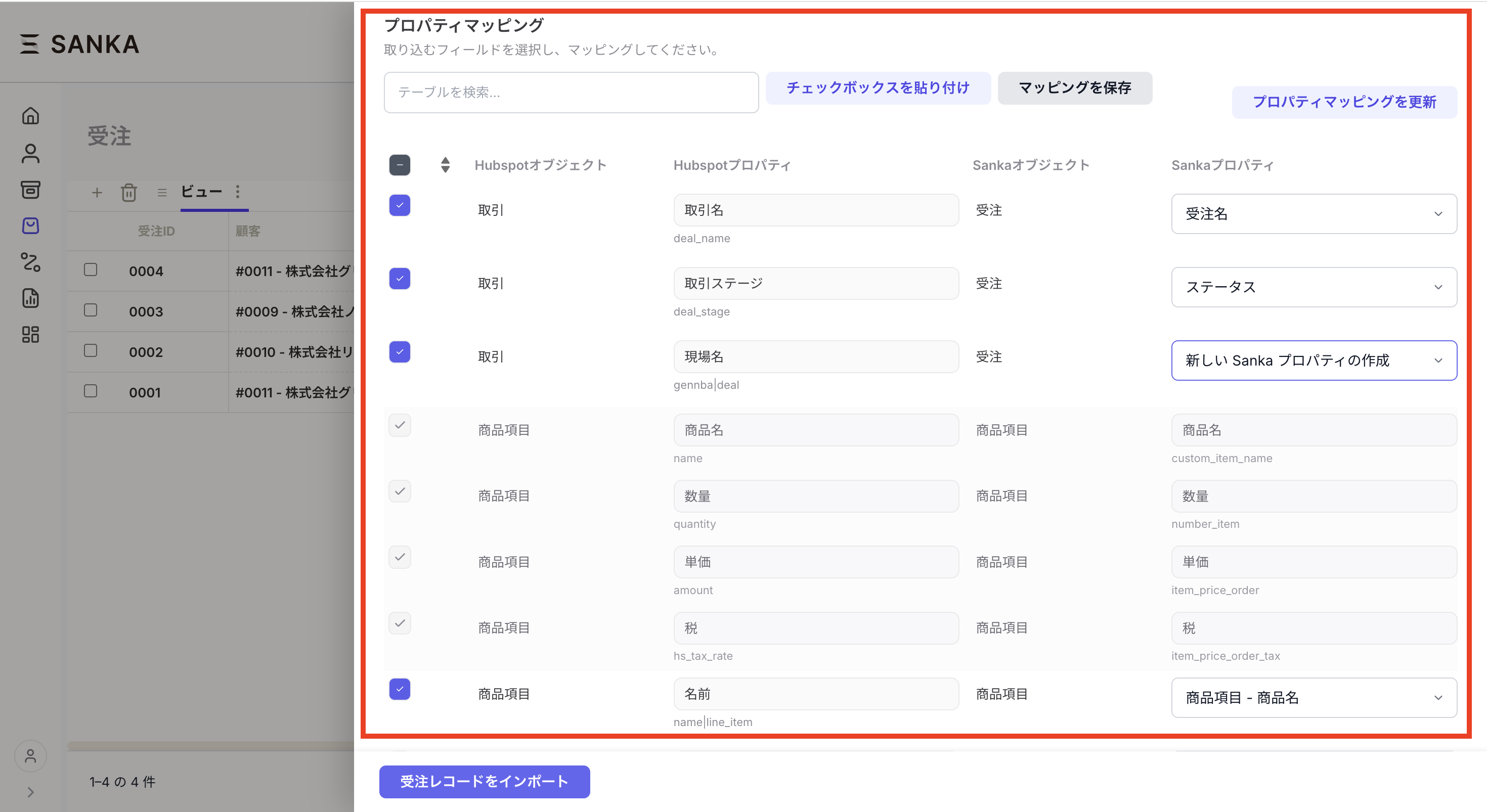Toggle the select-all header checkbox
Screen dimensions: 1487x812
point(400,165)
